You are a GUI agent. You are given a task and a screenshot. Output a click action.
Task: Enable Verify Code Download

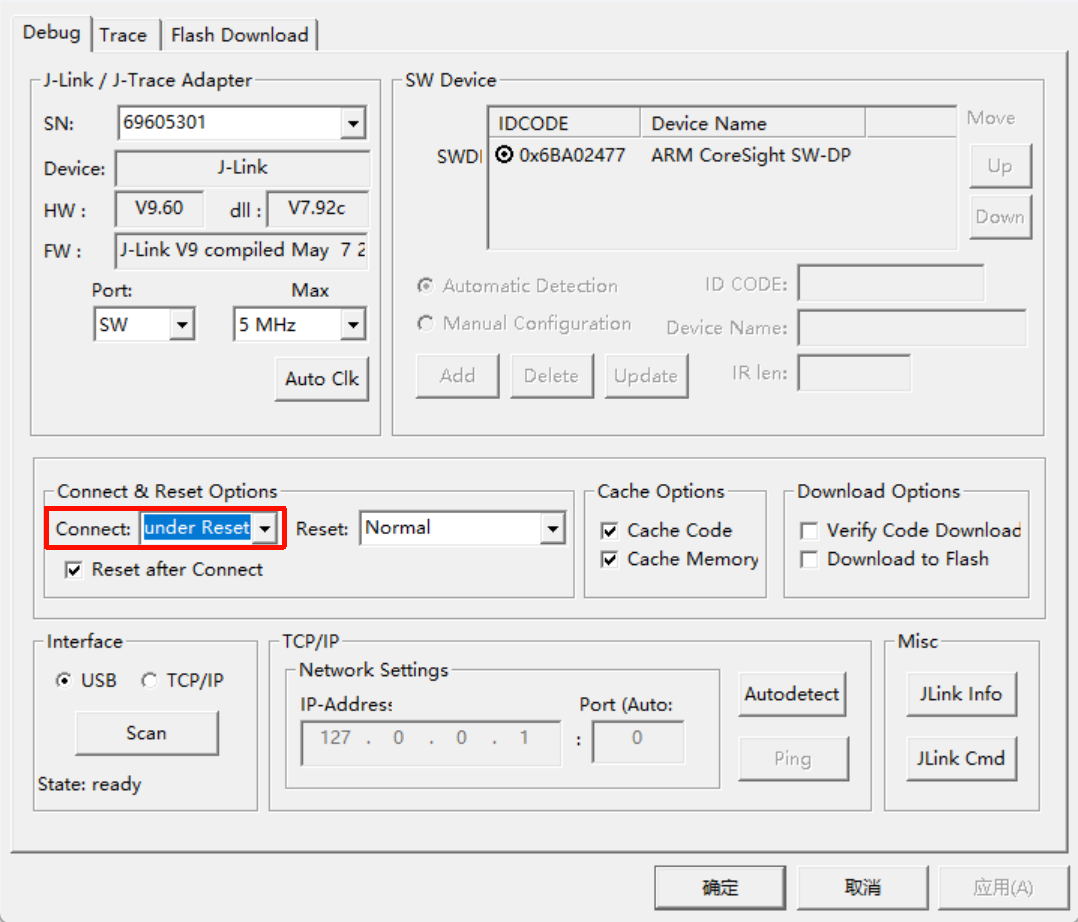(x=809, y=531)
